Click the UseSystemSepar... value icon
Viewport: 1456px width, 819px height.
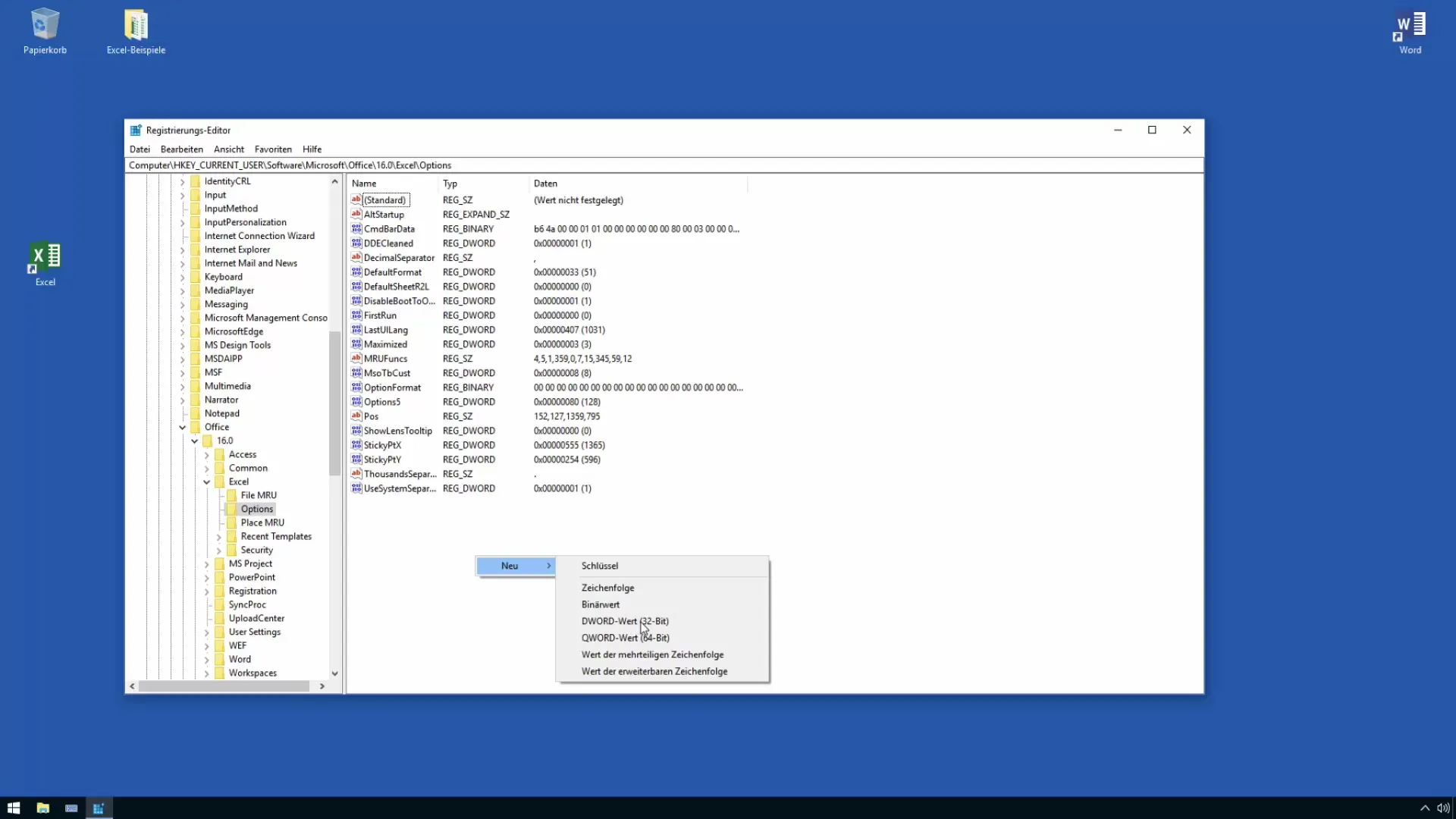[356, 488]
